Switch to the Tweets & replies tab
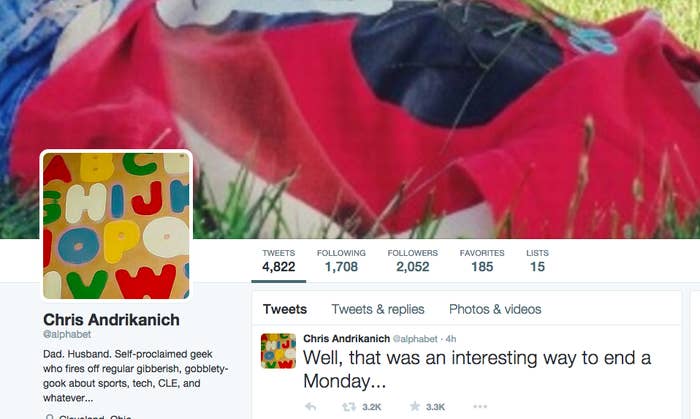700x419 pixels. pos(378,309)
